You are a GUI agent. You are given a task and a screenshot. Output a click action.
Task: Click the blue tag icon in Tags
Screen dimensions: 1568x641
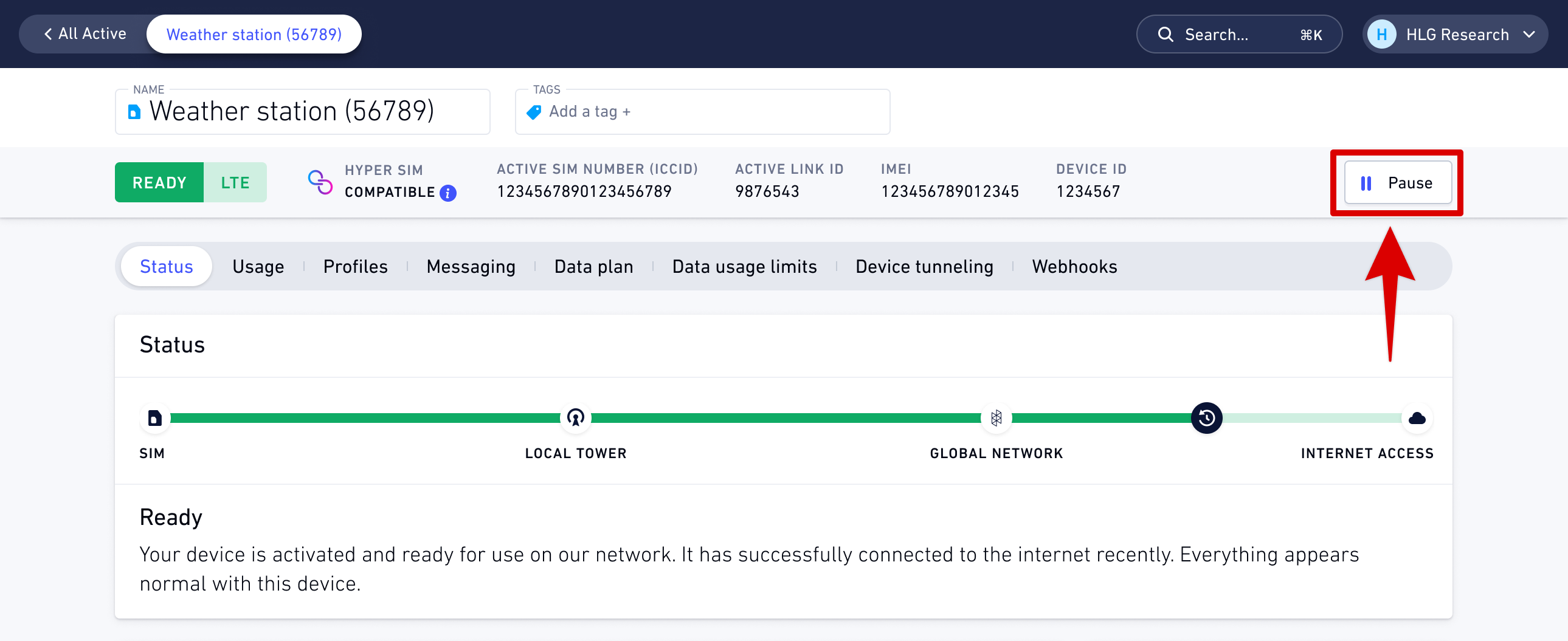click(534, 112)
